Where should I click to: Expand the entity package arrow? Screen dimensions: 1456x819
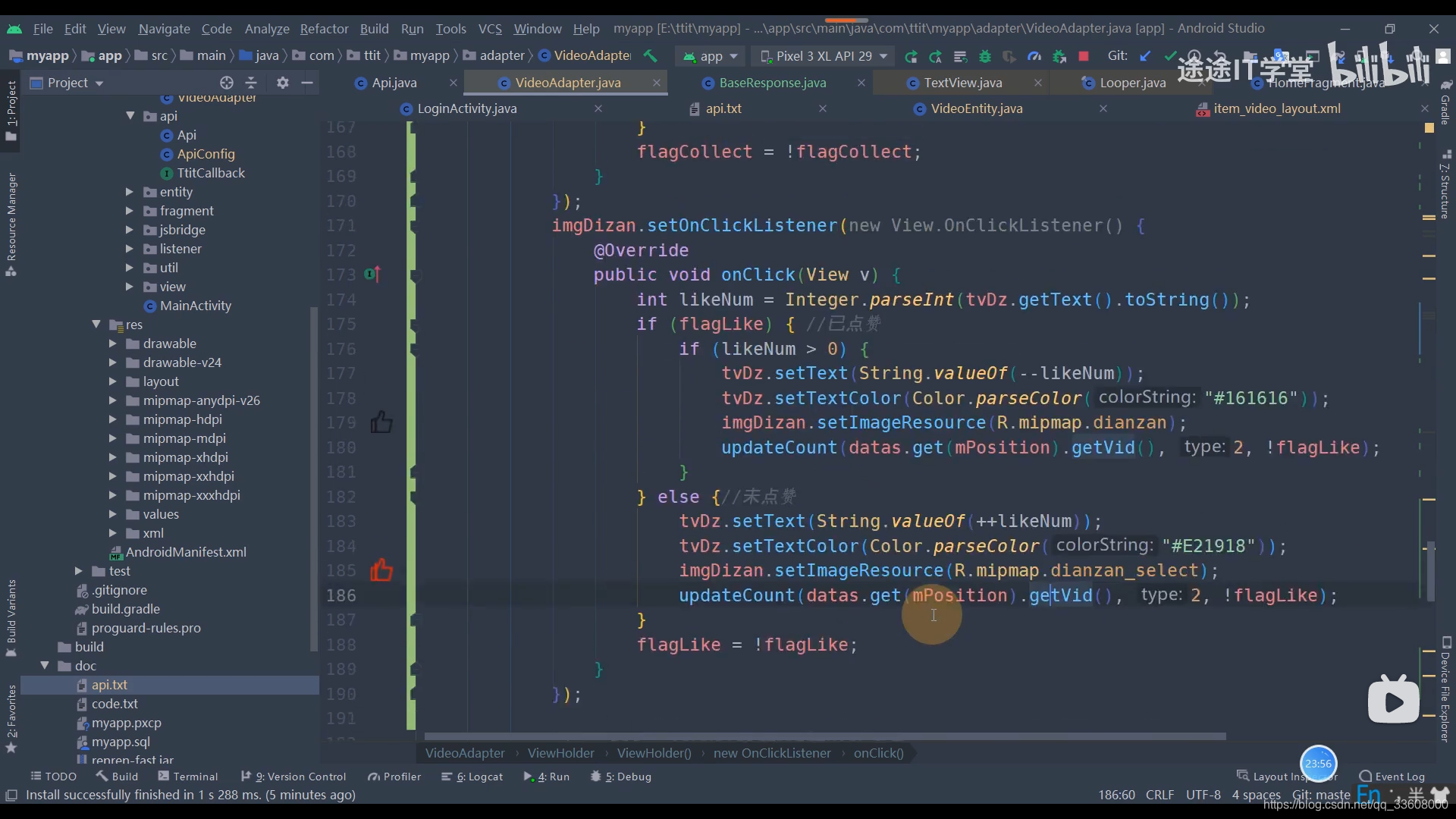(129, 192)
